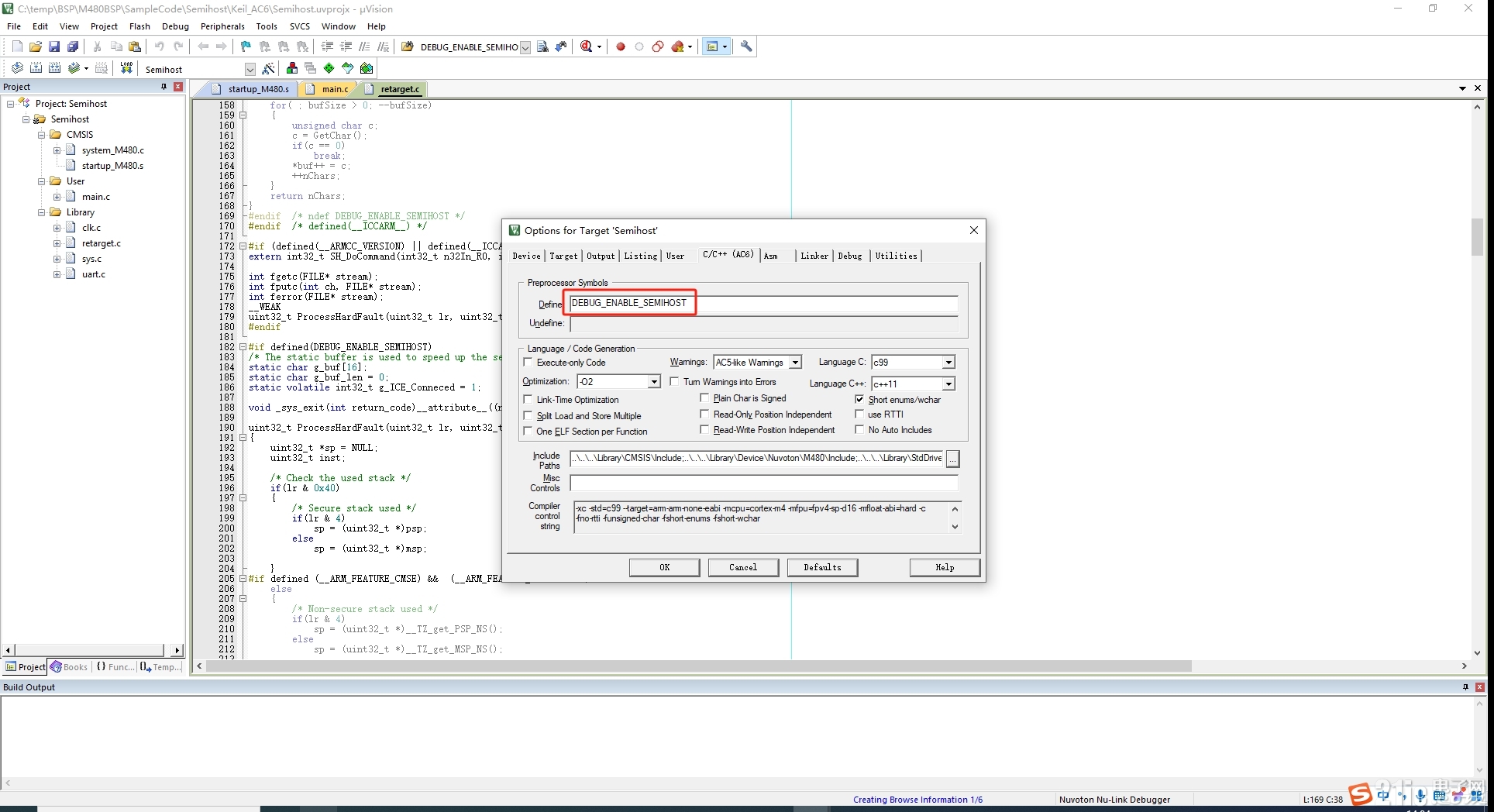Open Pack Installer icon

click(367, 68)
